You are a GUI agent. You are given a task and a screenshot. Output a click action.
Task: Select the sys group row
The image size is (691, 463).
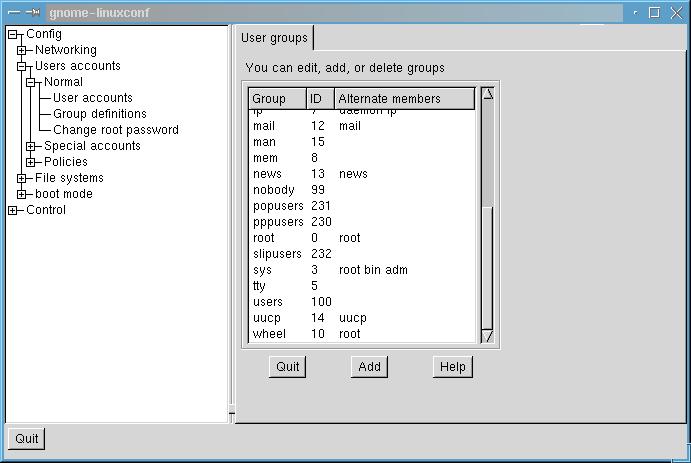coord(362,270)
